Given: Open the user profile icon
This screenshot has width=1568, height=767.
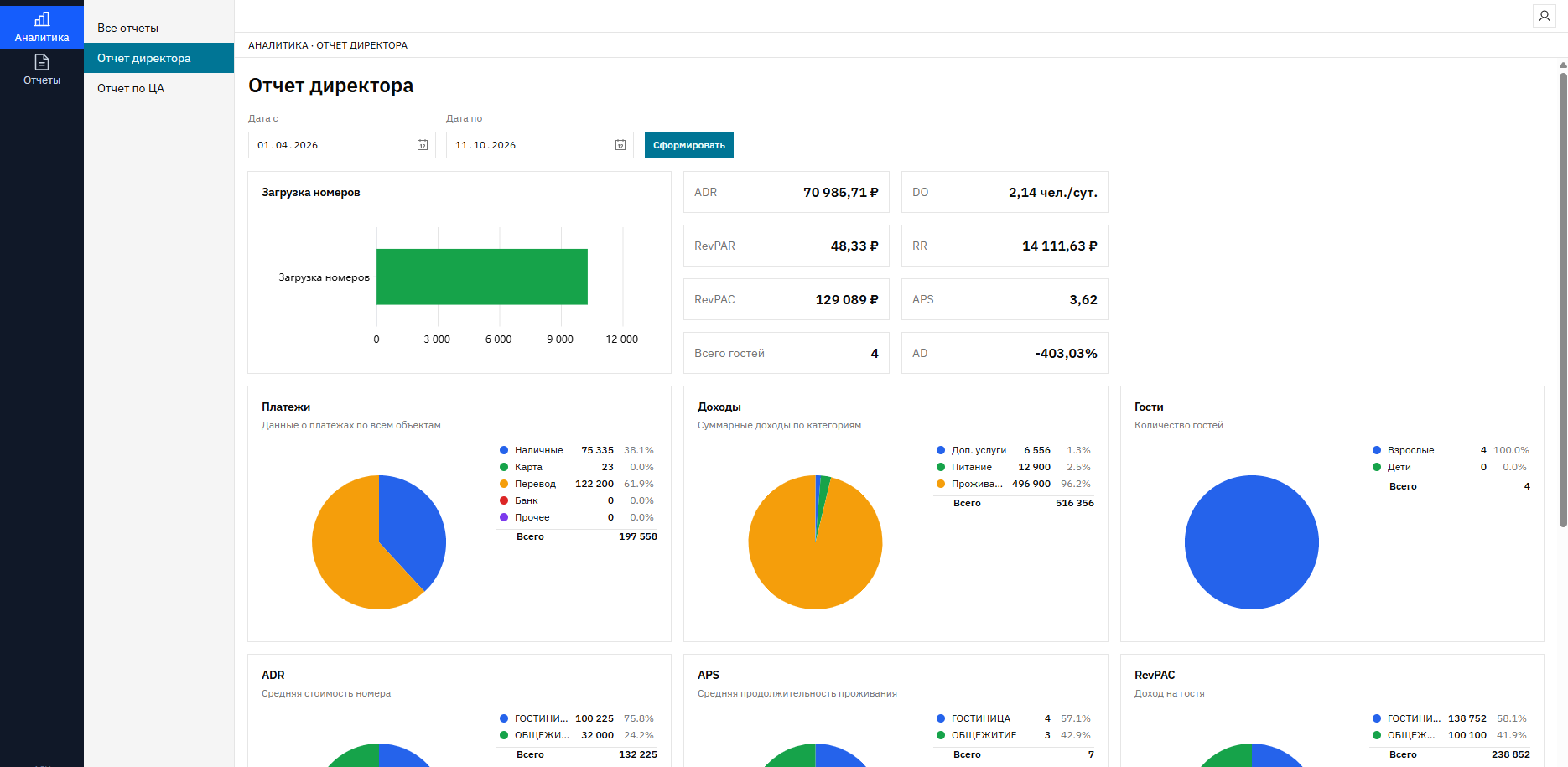Looking at the screenshot, I should 1544,16.
